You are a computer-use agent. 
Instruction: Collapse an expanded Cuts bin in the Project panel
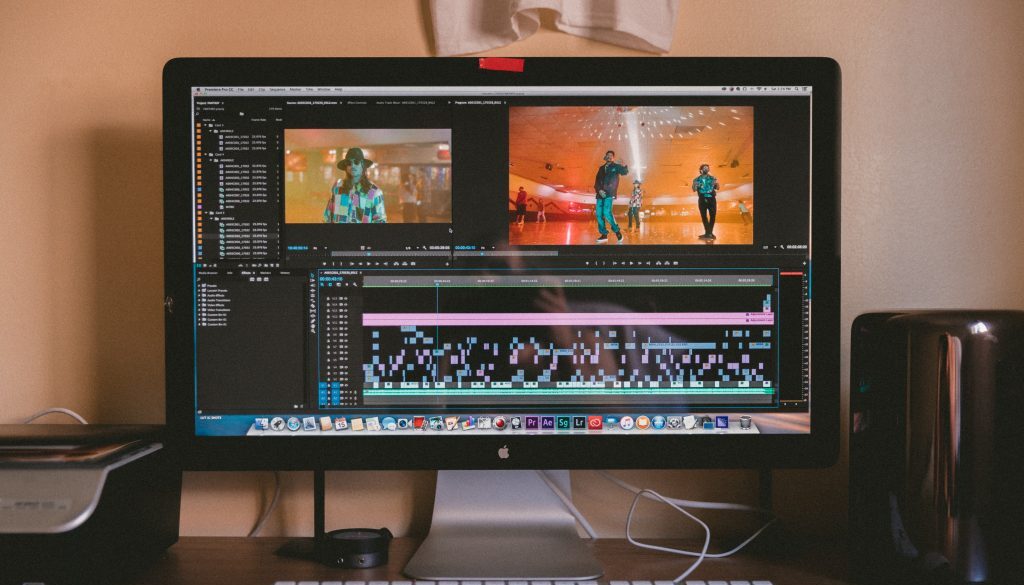pyautogui.click(x=207, y=124)
